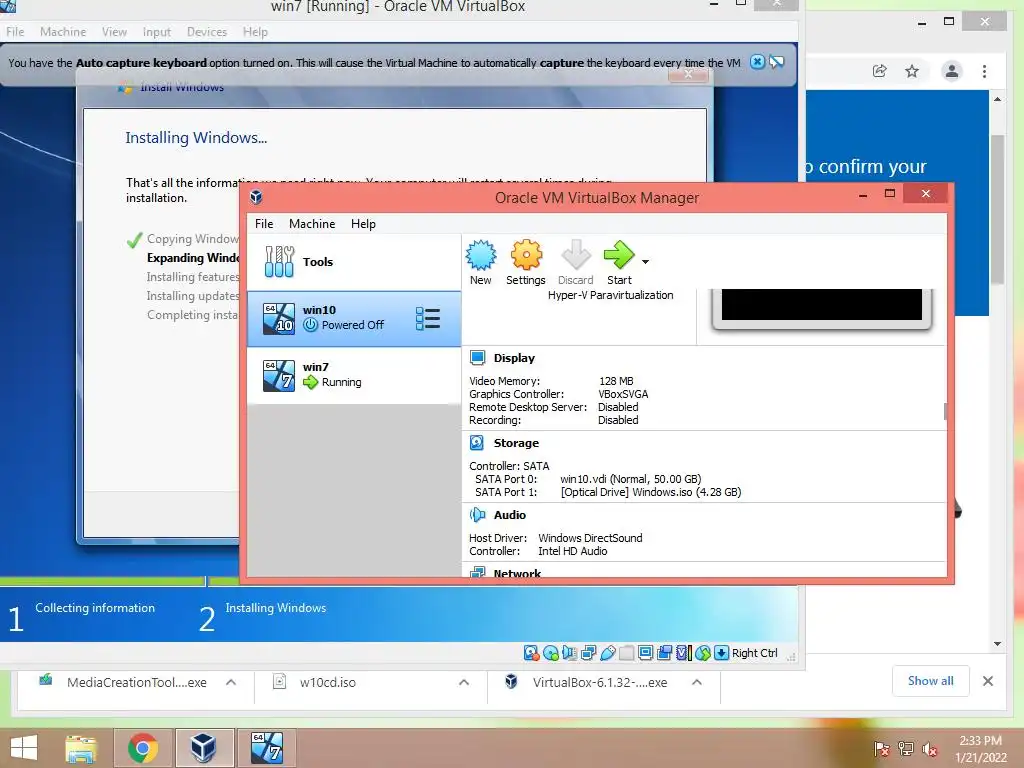The height and width of the screenshot is (768, 1024).
Task: Click the recording indicator in VM status bar
Action: 664,653
